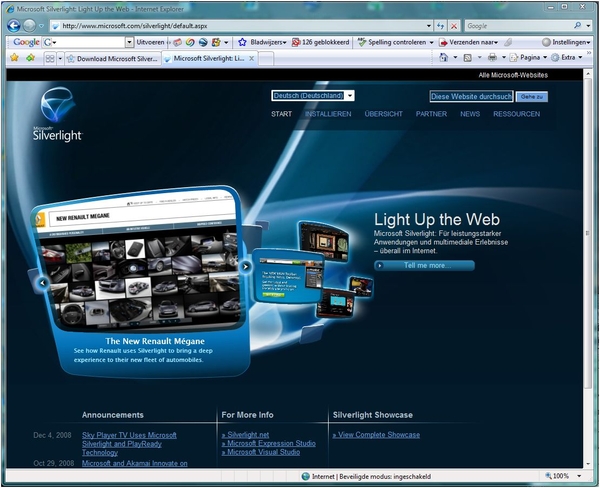This screenshot has width=600, height=488.
Task: Go to INSTALLIEREN navigation item
Action: [x=328, y=114]
